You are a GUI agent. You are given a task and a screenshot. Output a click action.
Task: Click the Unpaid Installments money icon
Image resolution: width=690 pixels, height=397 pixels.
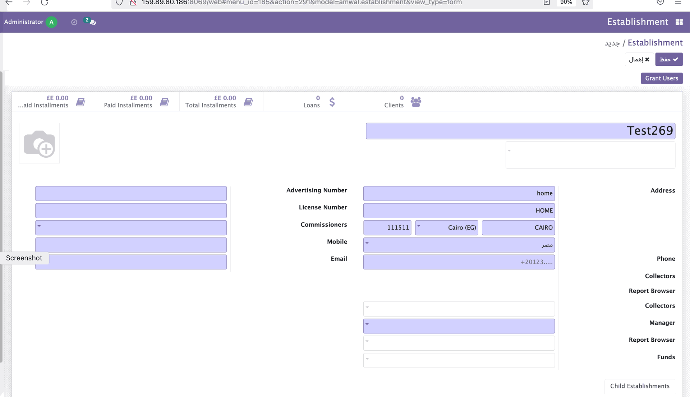tap(80, 102)
